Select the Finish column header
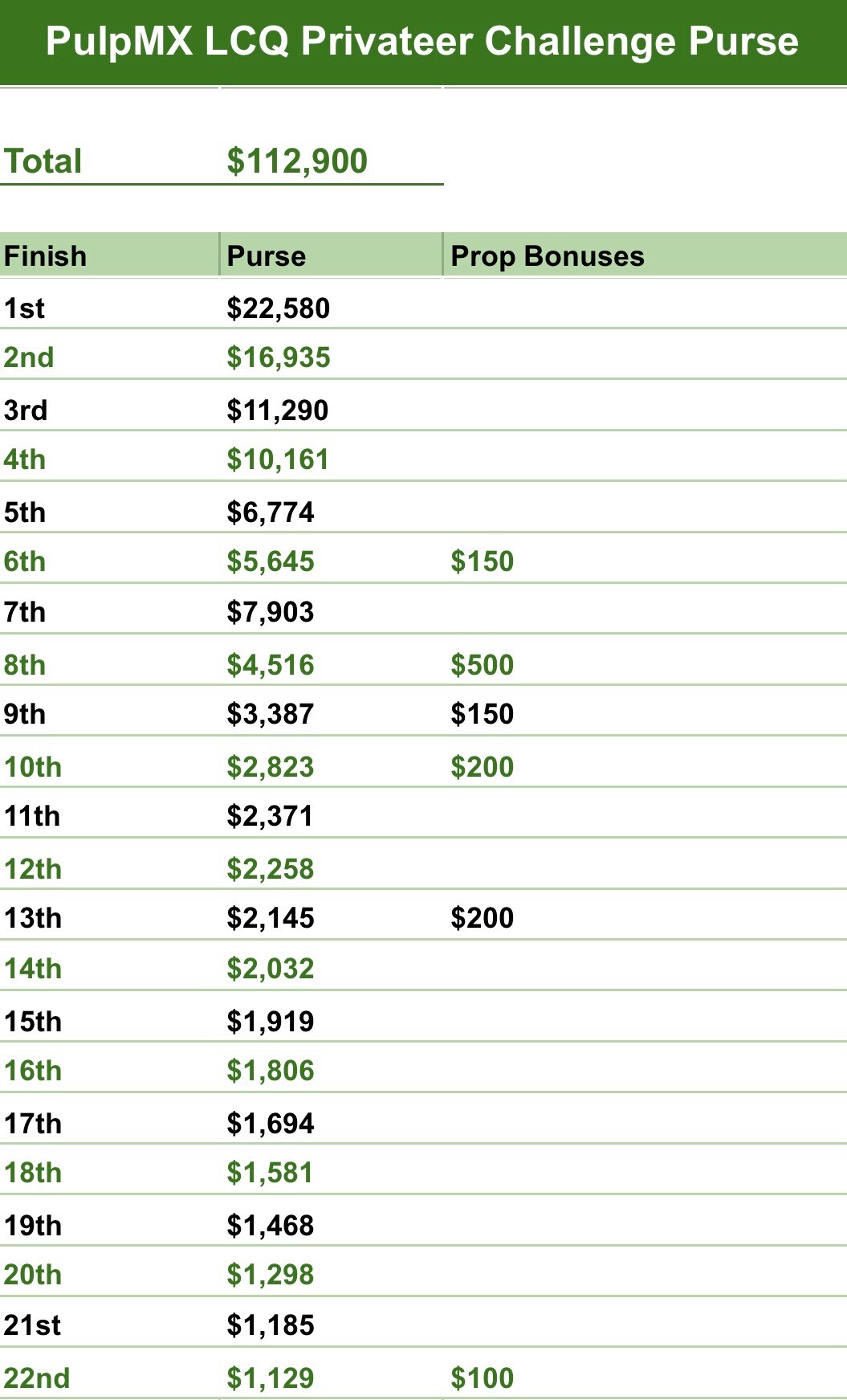This screenshot has height=1400, width=847. (x=46, y=256)
